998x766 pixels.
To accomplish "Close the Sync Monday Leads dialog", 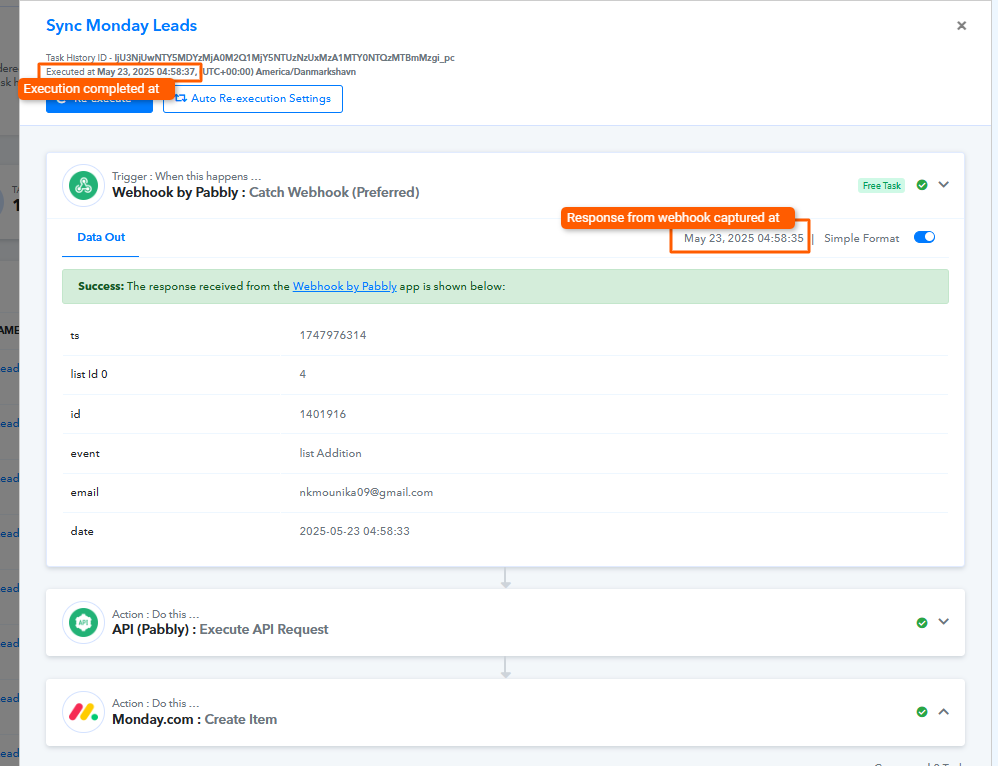I will pos(961,26).
